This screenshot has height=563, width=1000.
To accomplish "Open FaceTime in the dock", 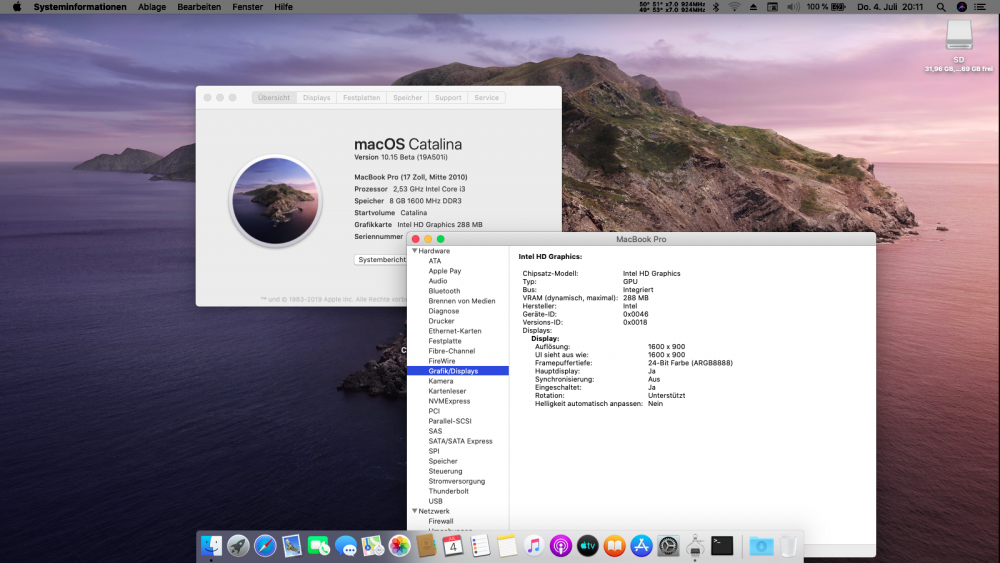I will 318,546.
